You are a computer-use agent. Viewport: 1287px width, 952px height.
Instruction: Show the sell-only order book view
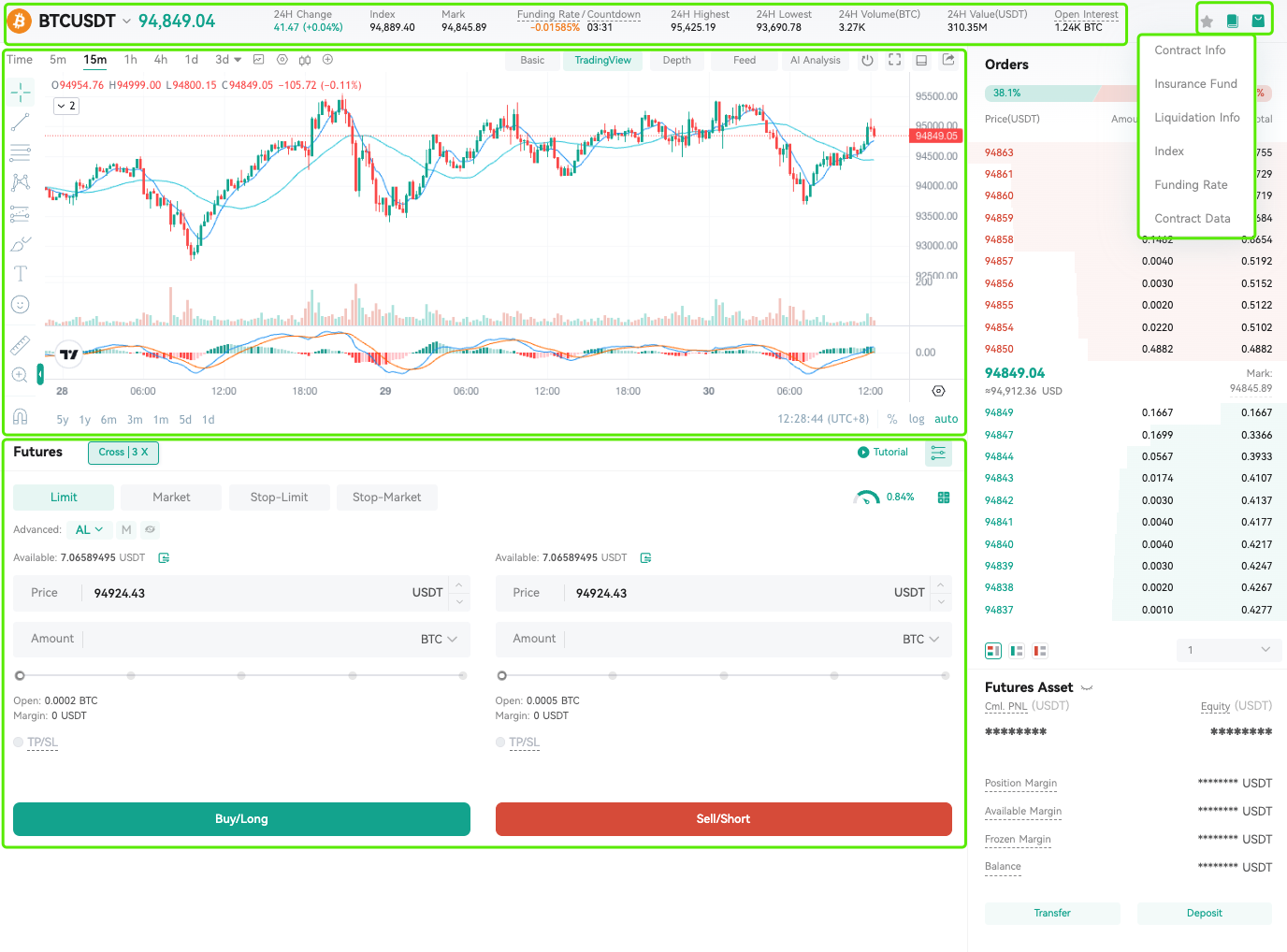click(1040, 651)
